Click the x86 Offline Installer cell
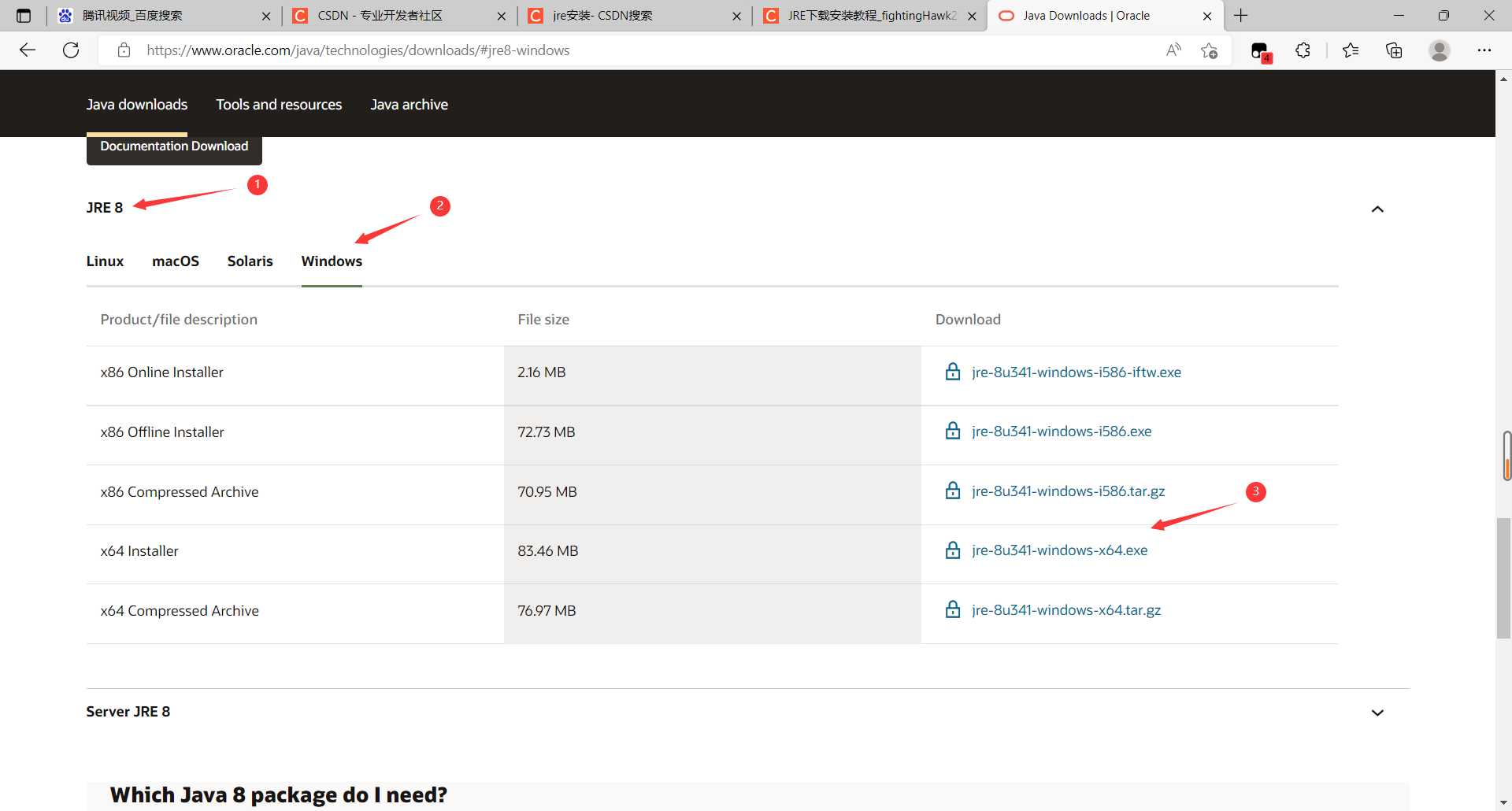This screenshot has height=811, width=1512. (x=295, y=435)
